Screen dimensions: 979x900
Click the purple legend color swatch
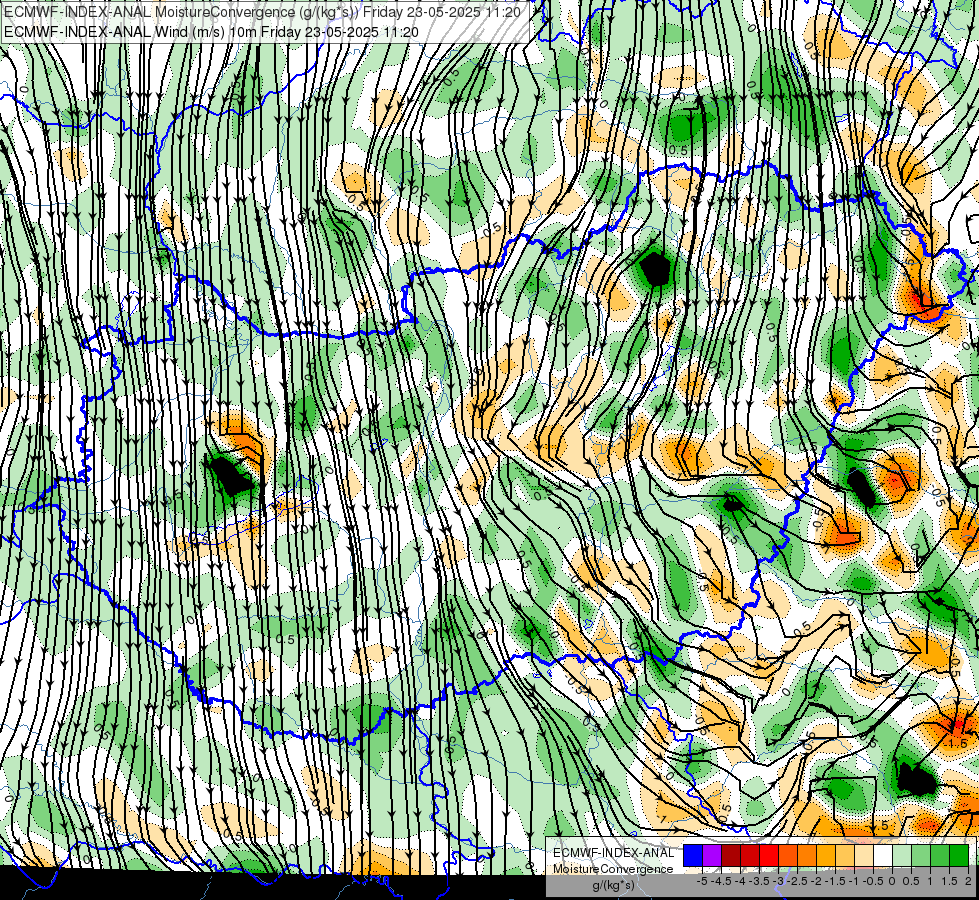pos(712,855)
